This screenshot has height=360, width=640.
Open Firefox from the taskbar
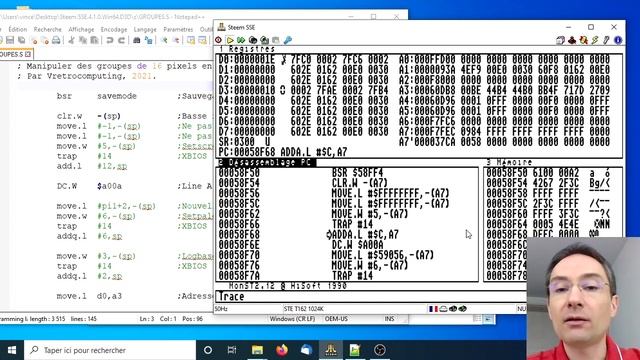(282, 350)
